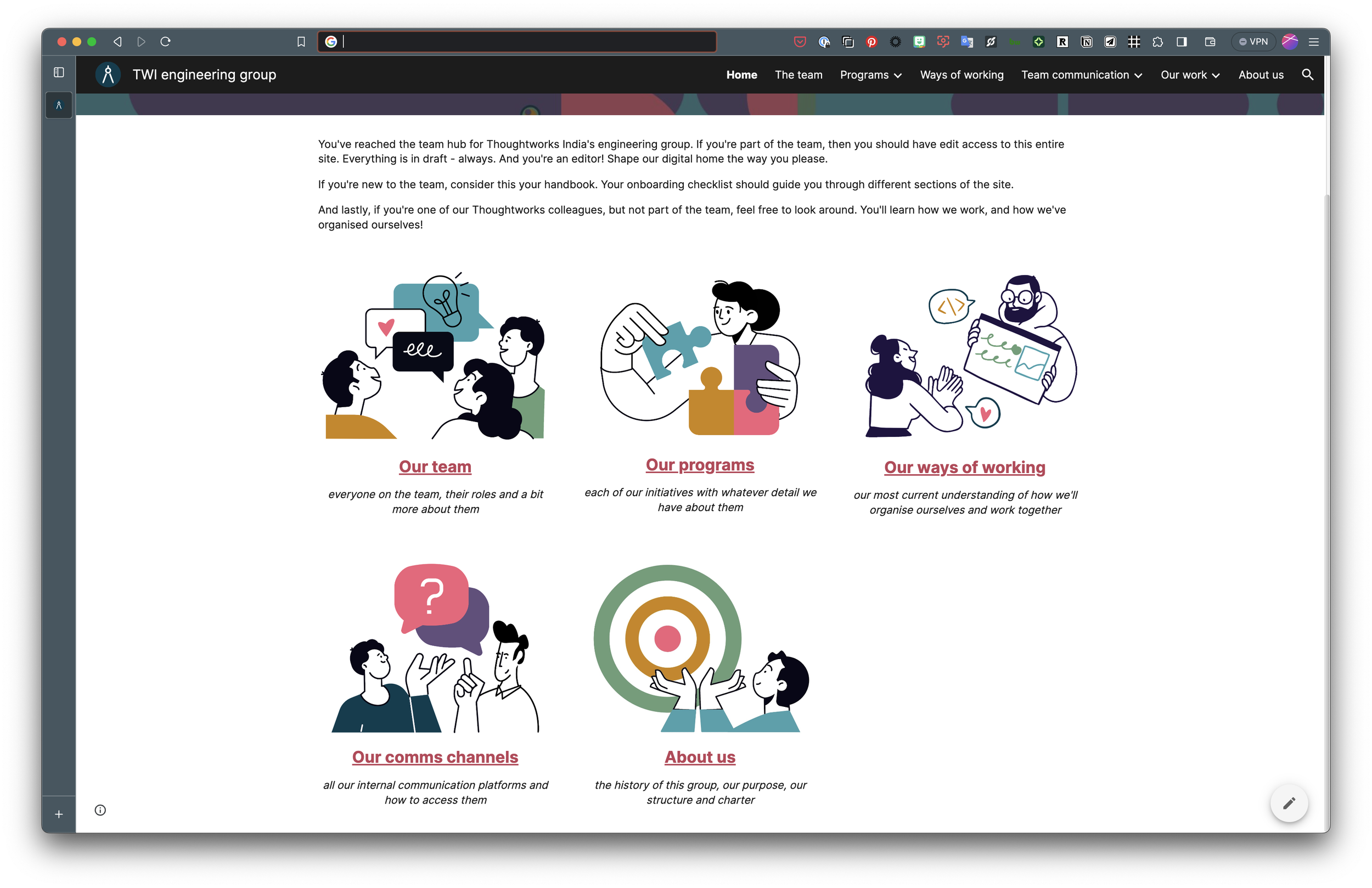Click the About us heading link
Screen dimensions: 1372x888
click(700, 756)
